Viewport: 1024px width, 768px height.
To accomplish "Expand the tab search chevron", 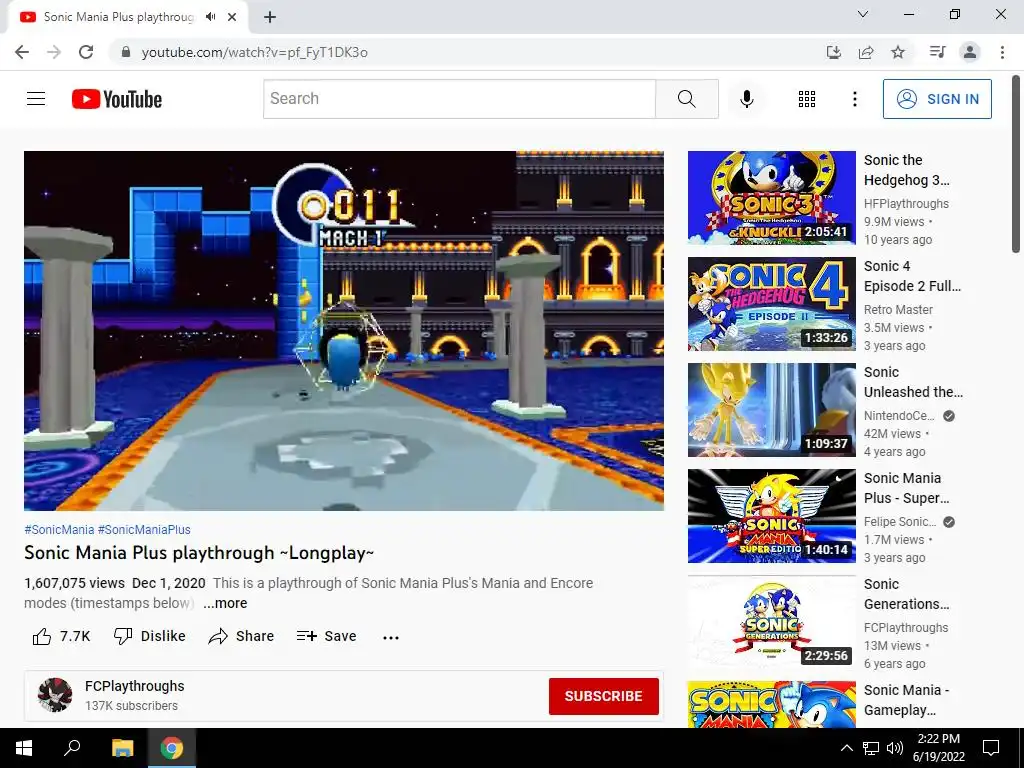I will point(863,14).
